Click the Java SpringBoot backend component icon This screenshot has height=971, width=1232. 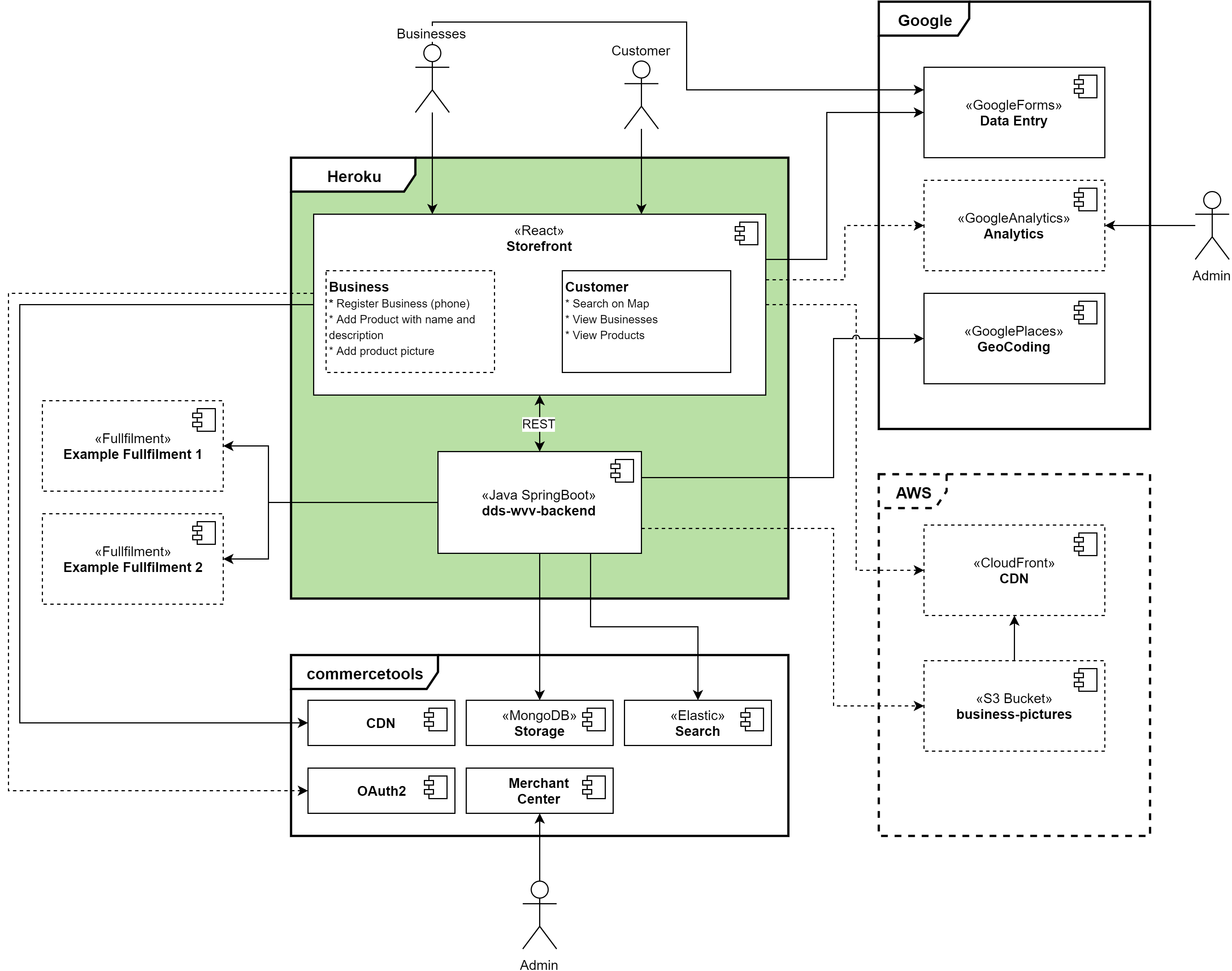tap(614, 470)
